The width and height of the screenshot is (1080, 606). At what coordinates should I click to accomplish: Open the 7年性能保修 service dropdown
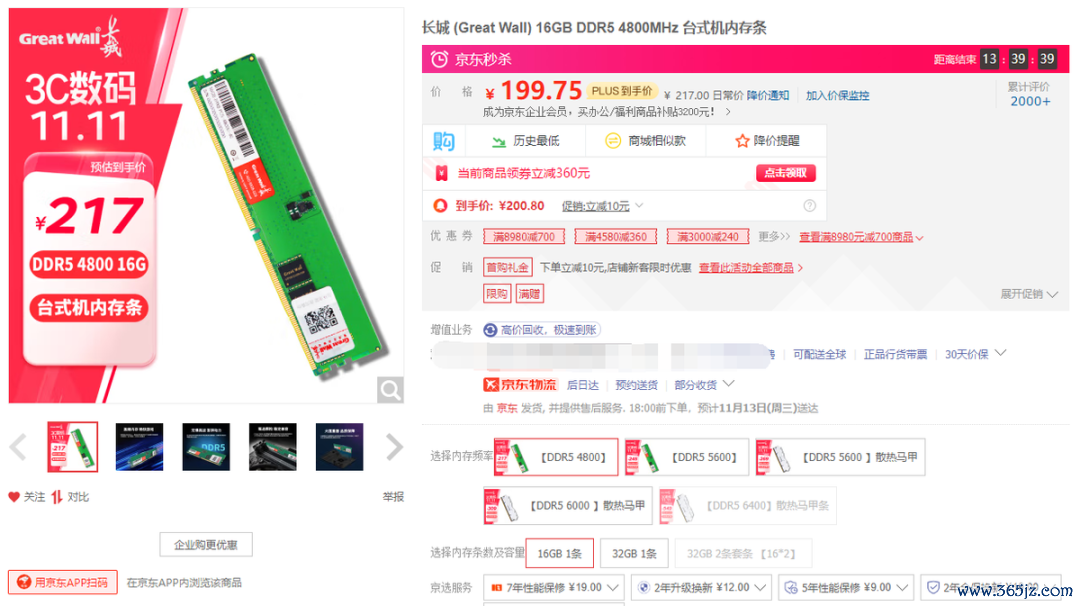click(x=554, y=587)
